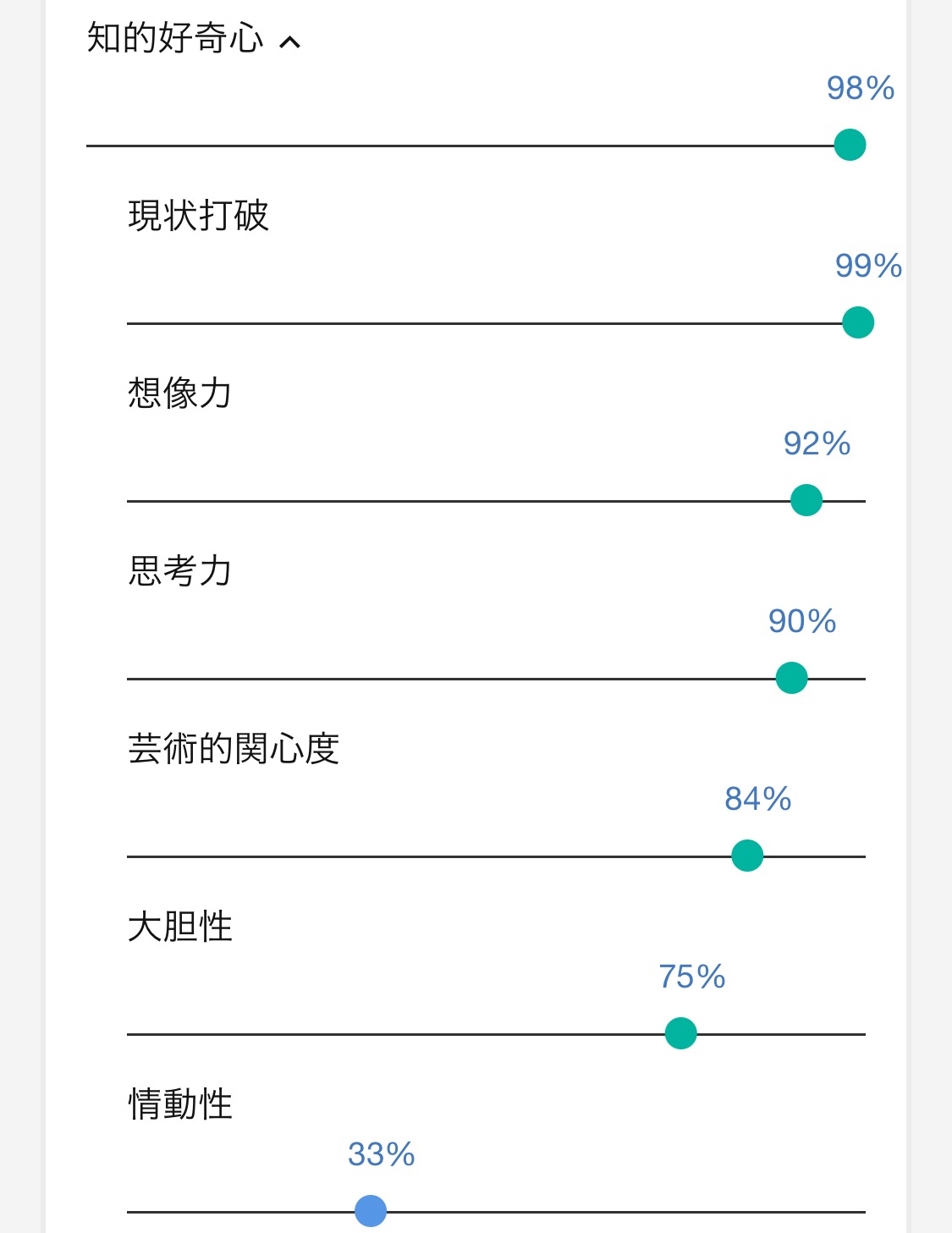Click the 想像力 92% slider knob

point(806,500)
